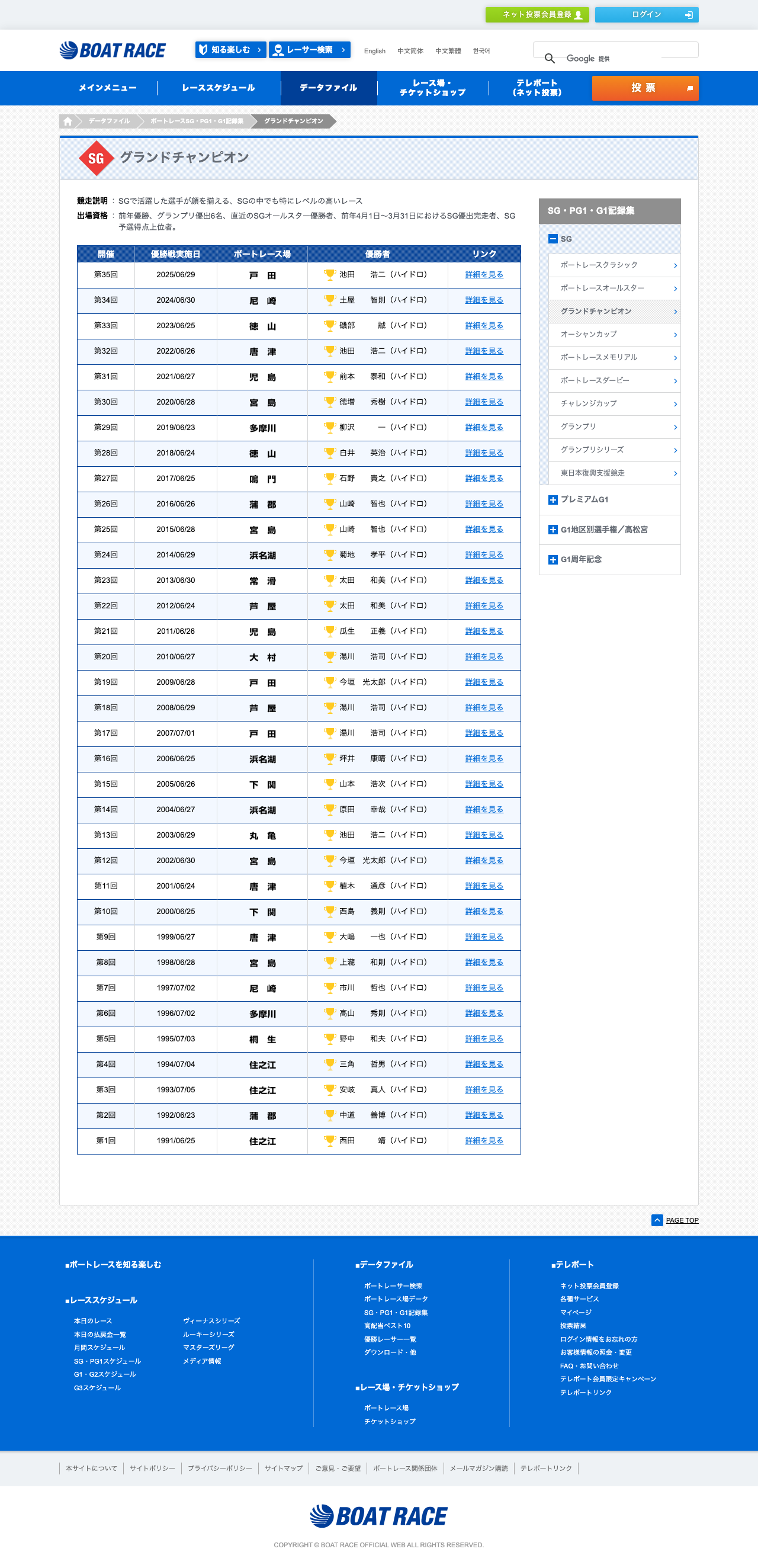Switch language to 한국어

click(x=481, y=51)
